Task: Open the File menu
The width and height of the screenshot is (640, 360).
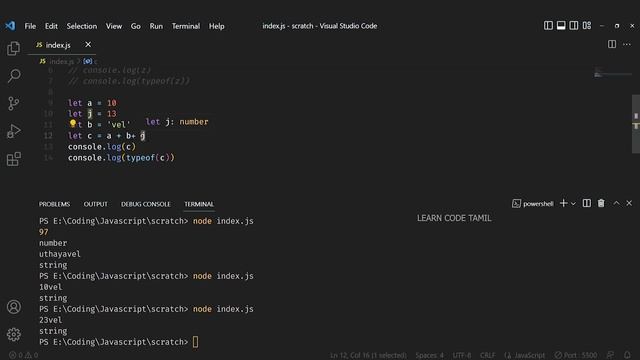Action: pyautogui.click(x=30, y=26)
